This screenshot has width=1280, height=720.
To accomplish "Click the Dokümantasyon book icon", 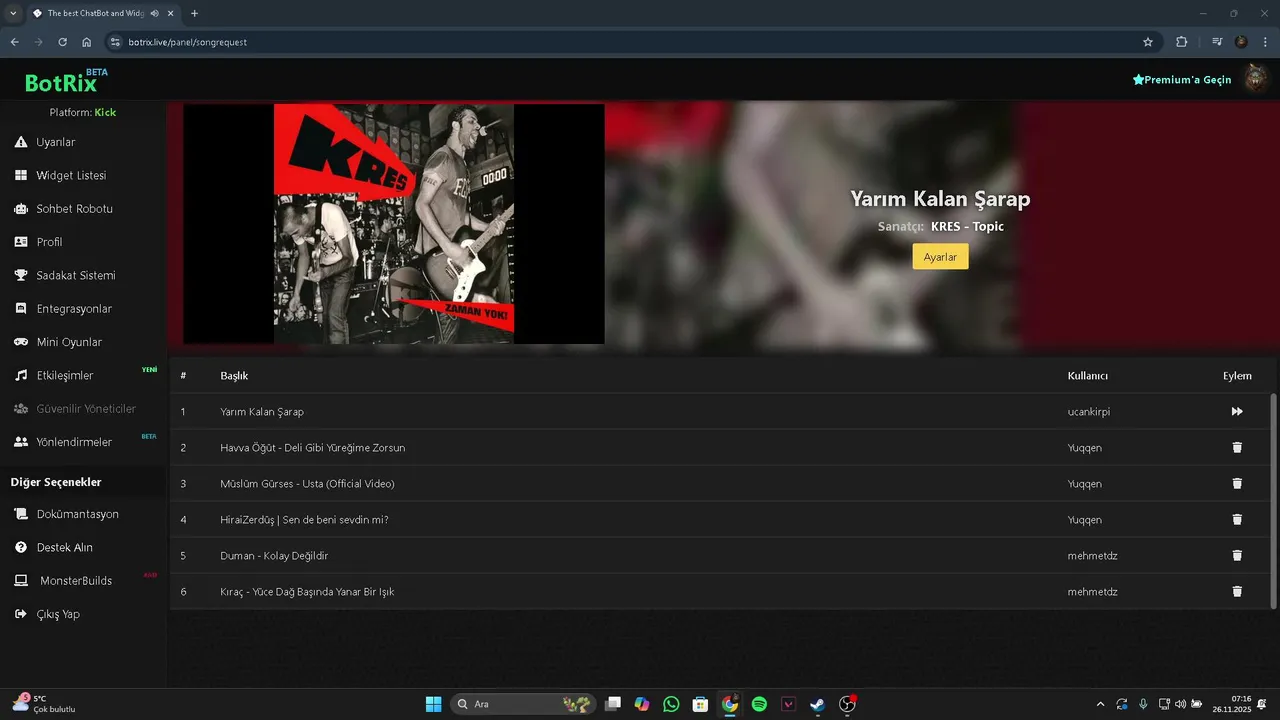I will 20,514.
